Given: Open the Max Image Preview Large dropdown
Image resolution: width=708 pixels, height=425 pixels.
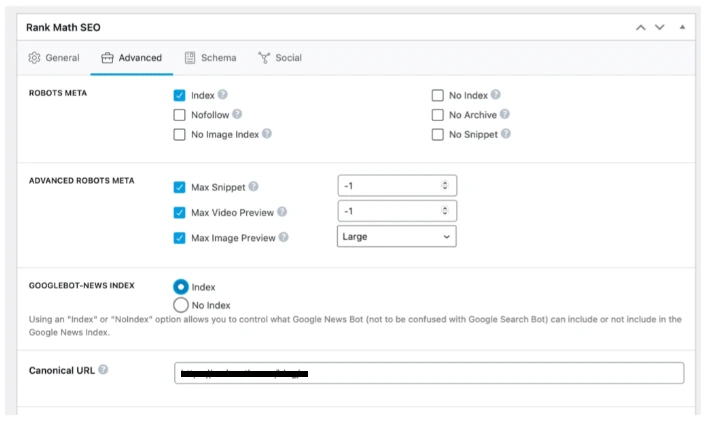Looking at the screenshot, I should point(396,236).
